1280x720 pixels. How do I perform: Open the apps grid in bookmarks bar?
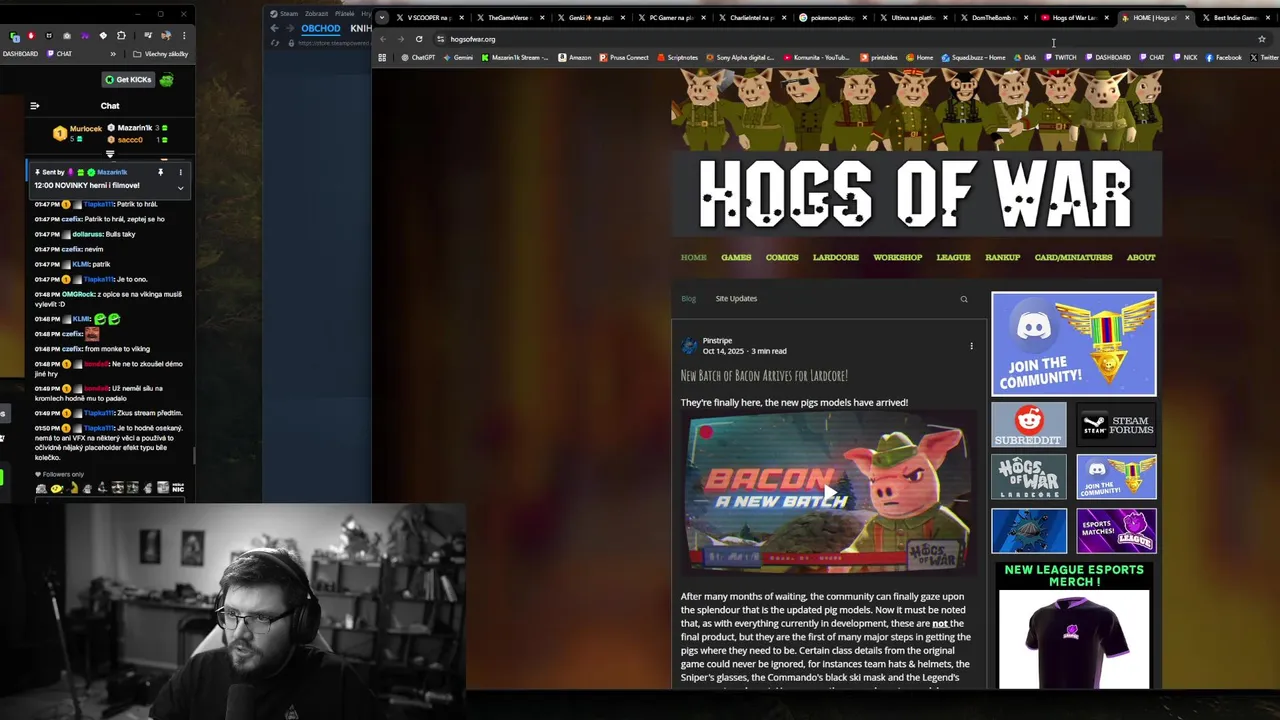pyautogui.click(x=382, y=58)
